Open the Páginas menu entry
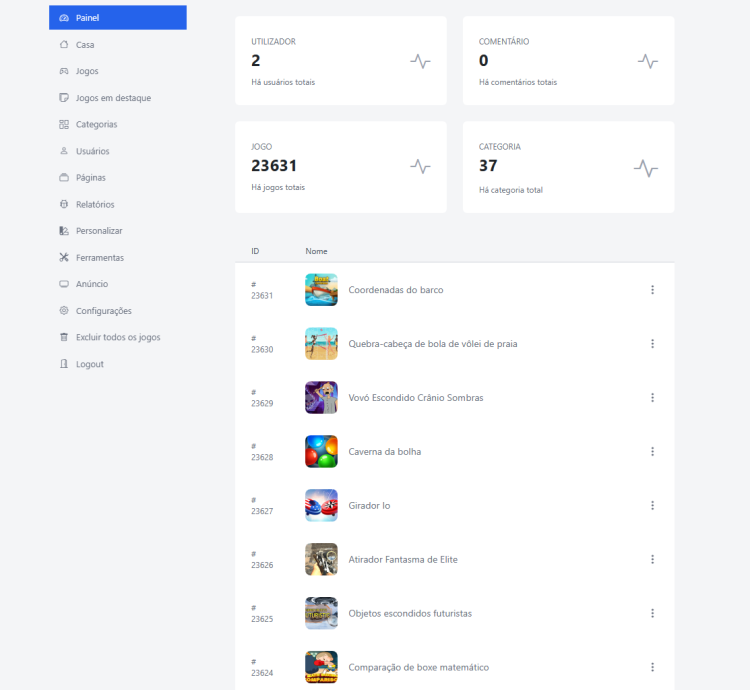 tap(90, 177)
